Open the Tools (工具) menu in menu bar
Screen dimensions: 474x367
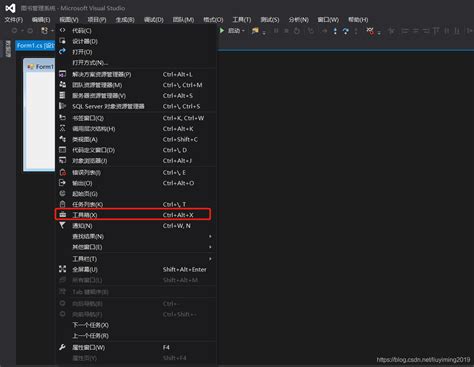(x=242, y=20)
